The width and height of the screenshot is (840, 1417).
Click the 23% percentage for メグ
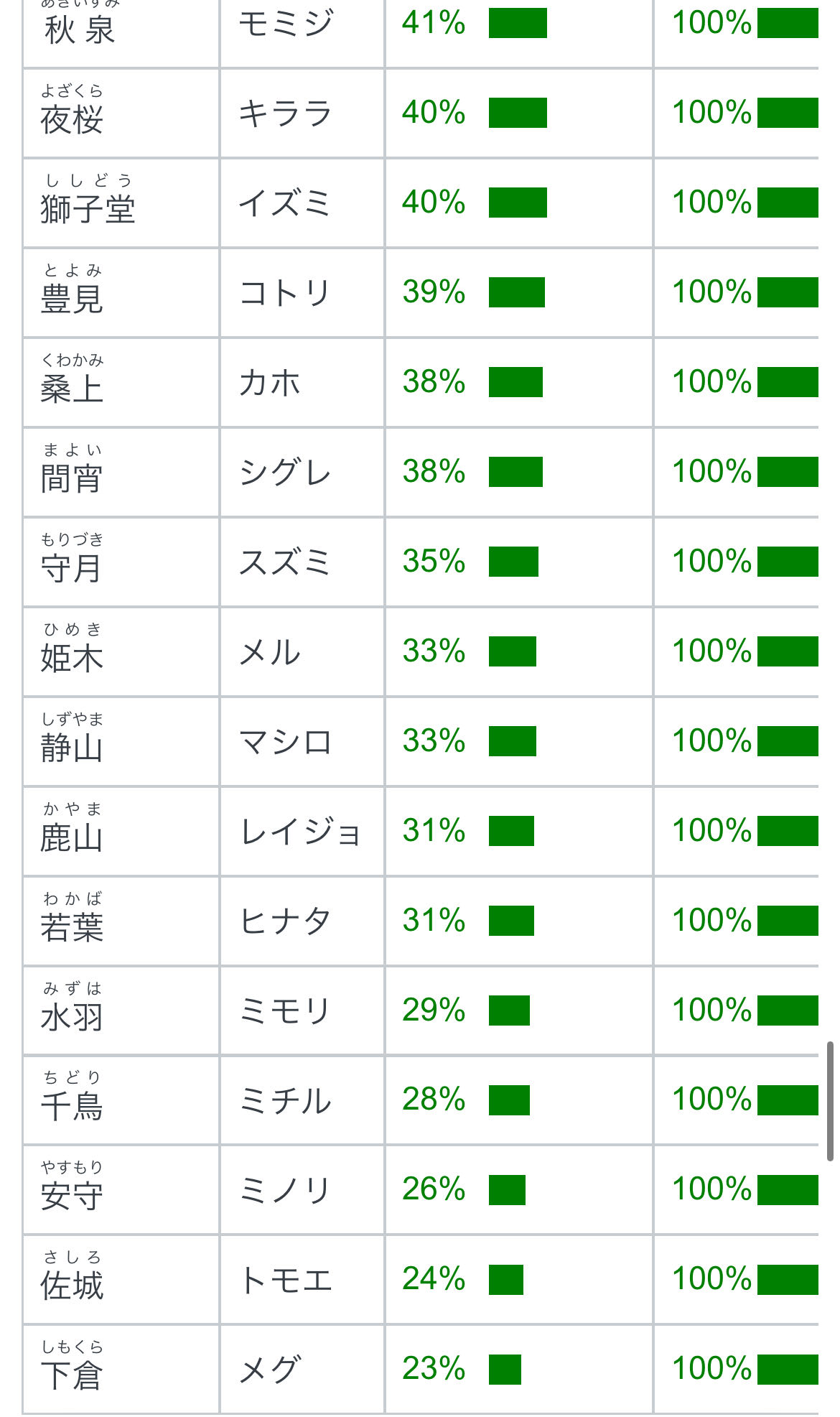434,1369
